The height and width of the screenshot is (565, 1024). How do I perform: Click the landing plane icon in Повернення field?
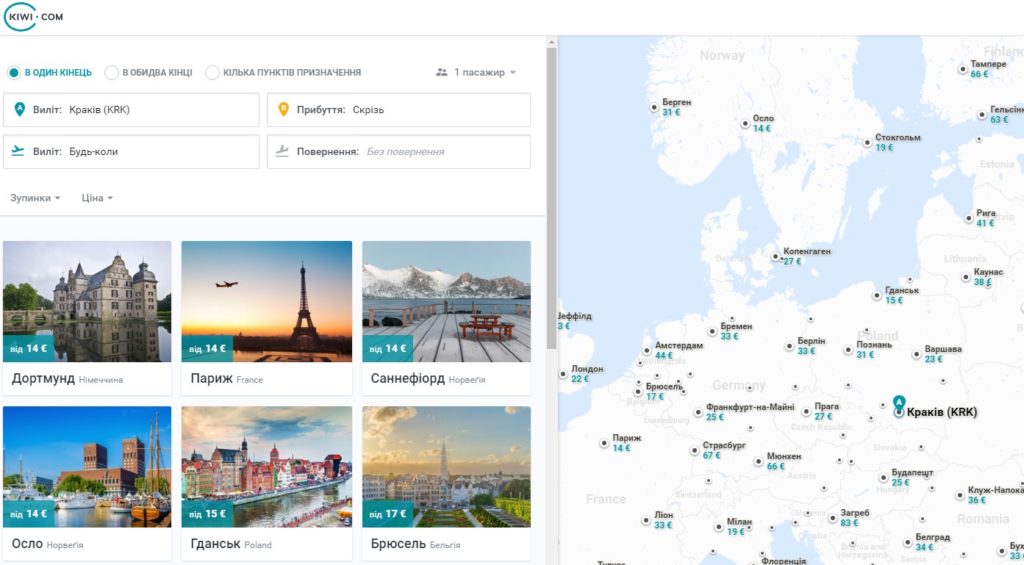(x=281, y=151)
